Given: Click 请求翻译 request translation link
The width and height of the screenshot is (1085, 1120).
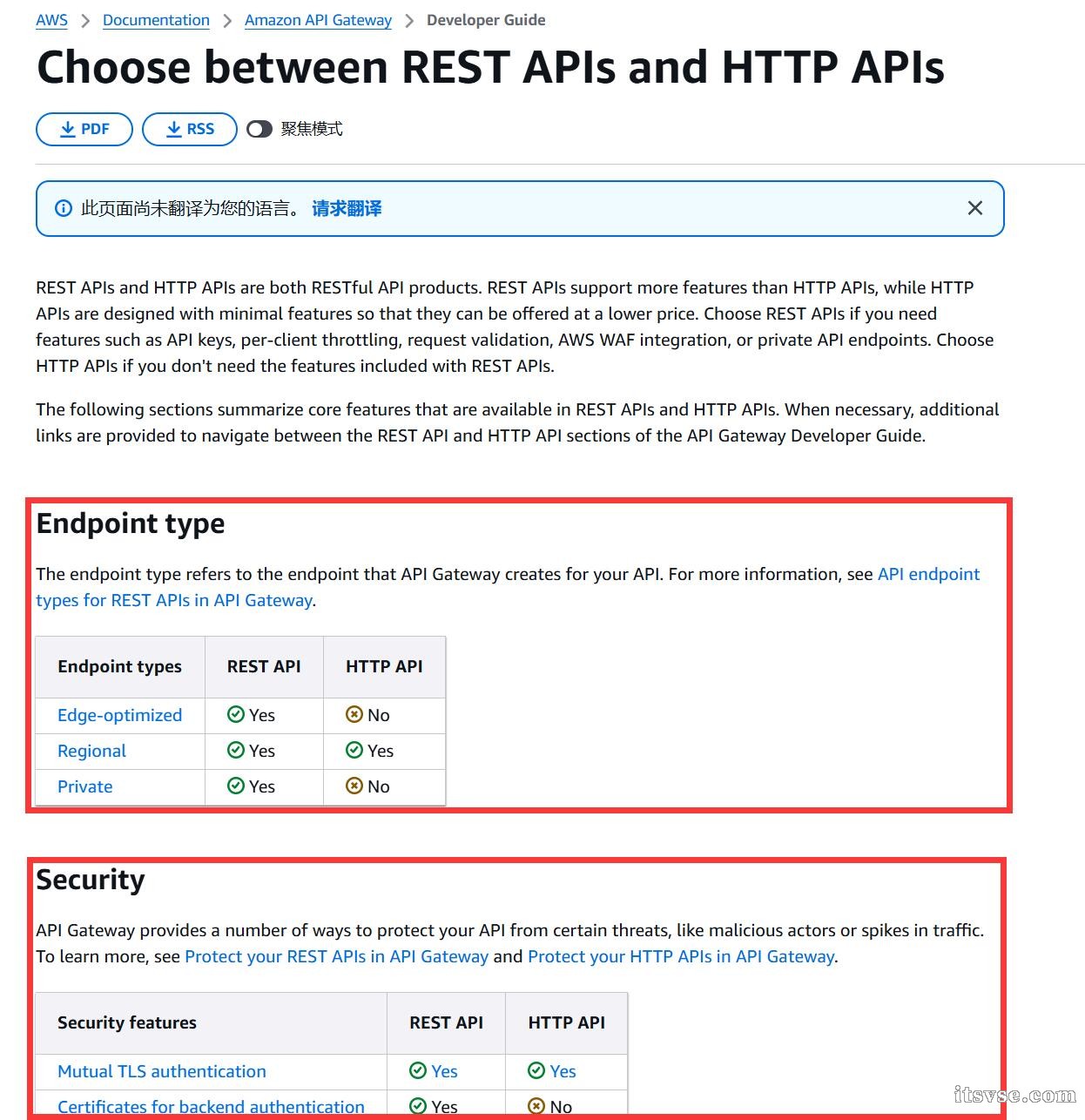Looking at the screenshot, I should (x=347, y=208).
